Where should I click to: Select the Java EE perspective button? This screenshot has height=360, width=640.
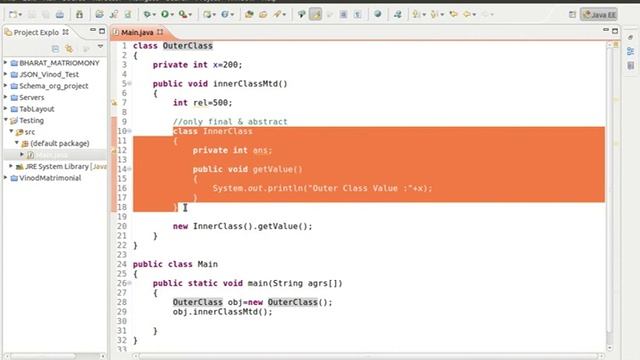[599, 15]
